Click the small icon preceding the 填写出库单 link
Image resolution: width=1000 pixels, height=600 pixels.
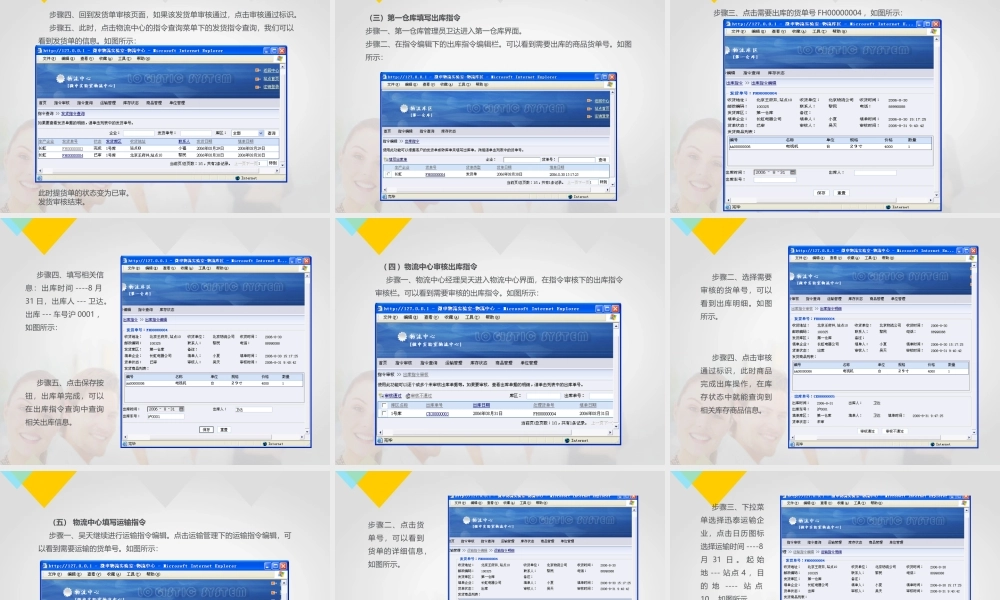tap(385, 160)
